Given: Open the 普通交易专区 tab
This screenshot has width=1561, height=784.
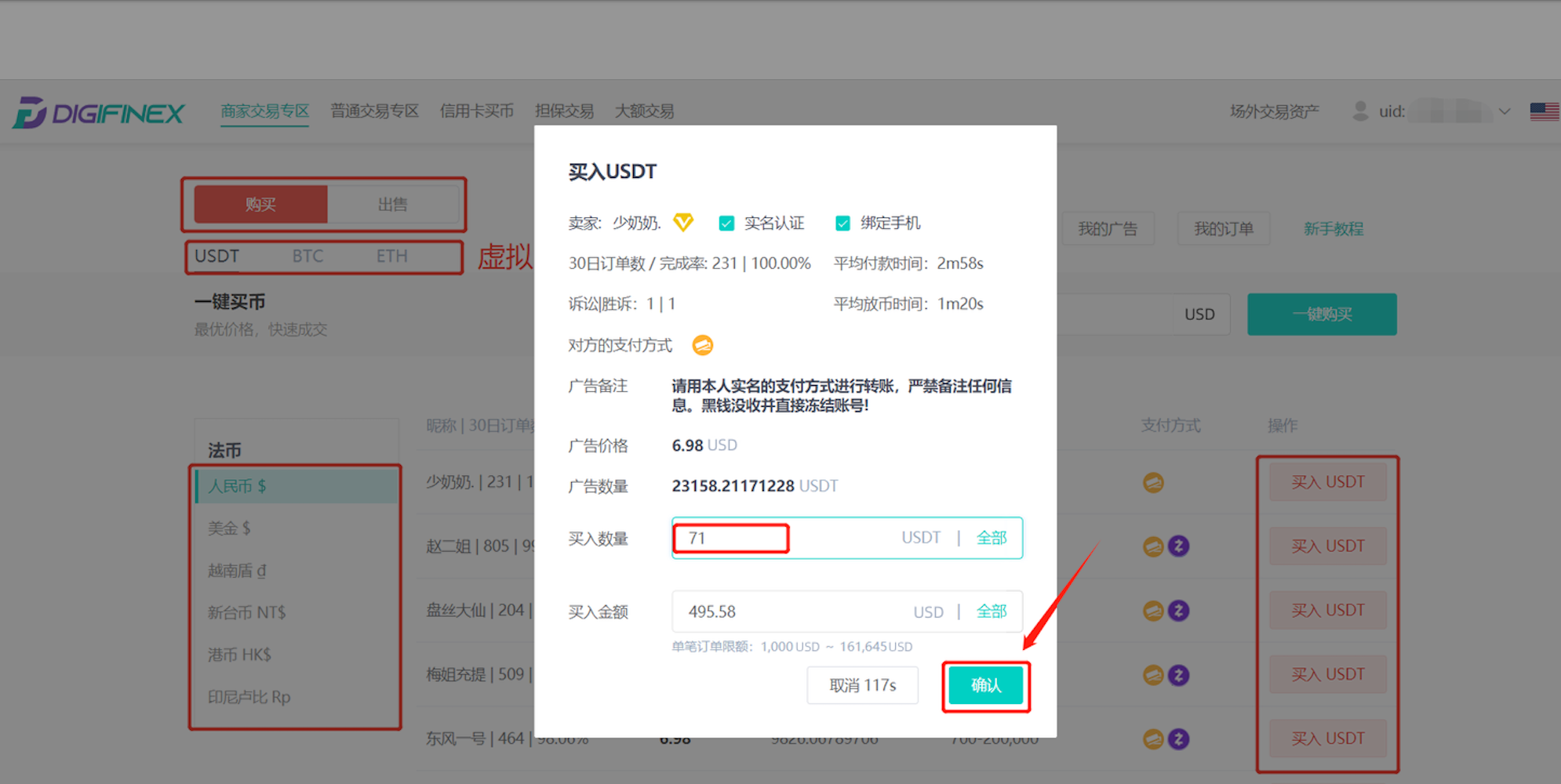Looking at the screenshot, I should pos(374,111).
